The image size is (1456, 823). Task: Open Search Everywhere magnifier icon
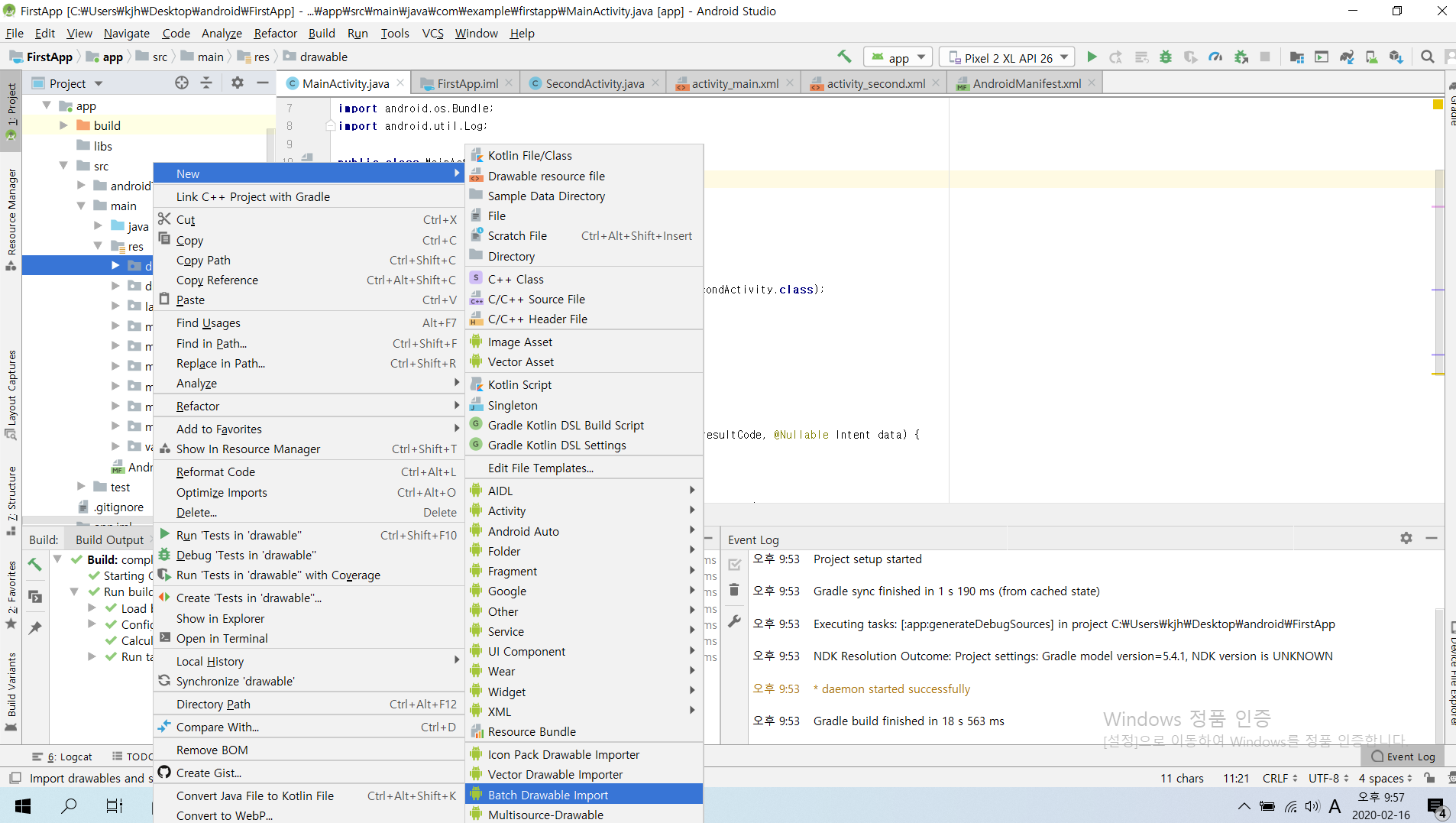[x=1427, y=57]
